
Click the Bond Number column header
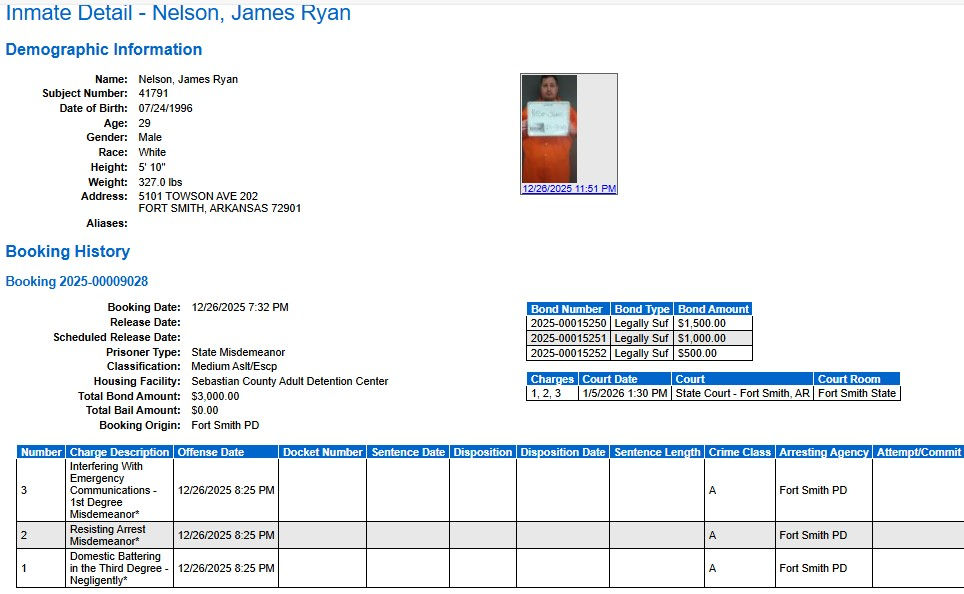(x=568, y=309)
